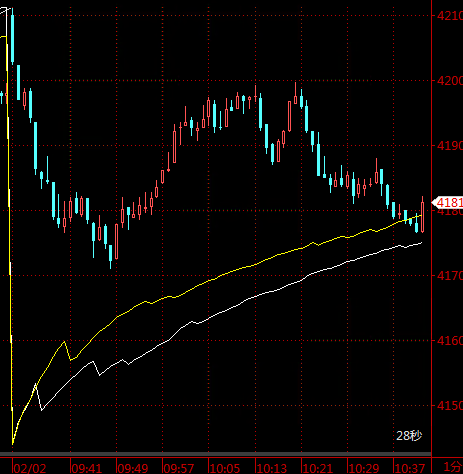Click the 4200 price axis label

(450, 80)
